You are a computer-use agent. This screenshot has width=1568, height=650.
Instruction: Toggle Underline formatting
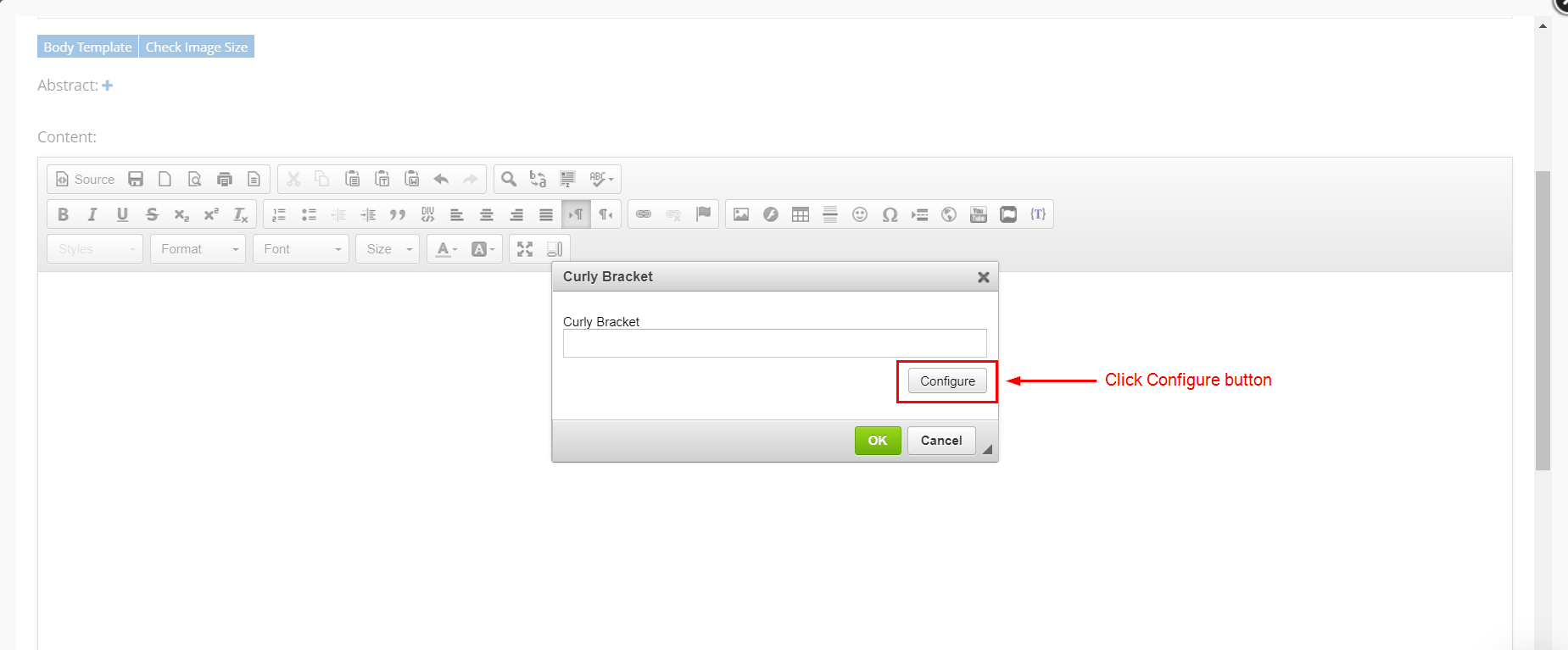122,214
